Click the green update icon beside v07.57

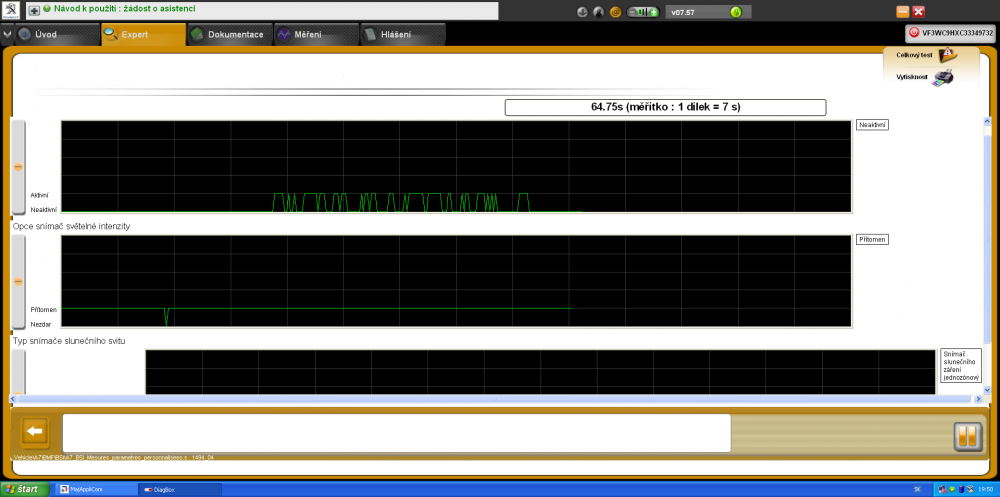click(x=736, y=11)
